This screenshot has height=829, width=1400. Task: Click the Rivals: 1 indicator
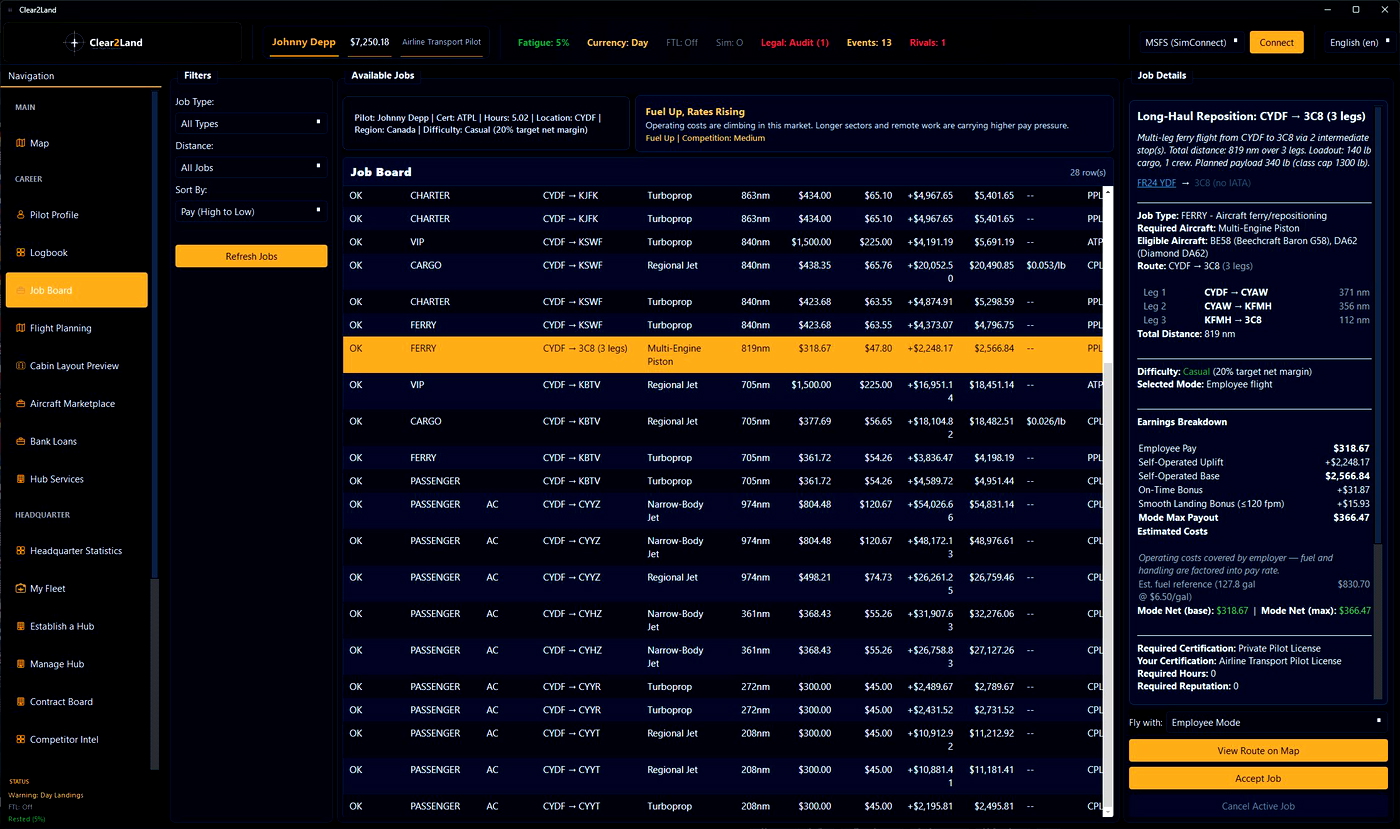pos(928,43)
